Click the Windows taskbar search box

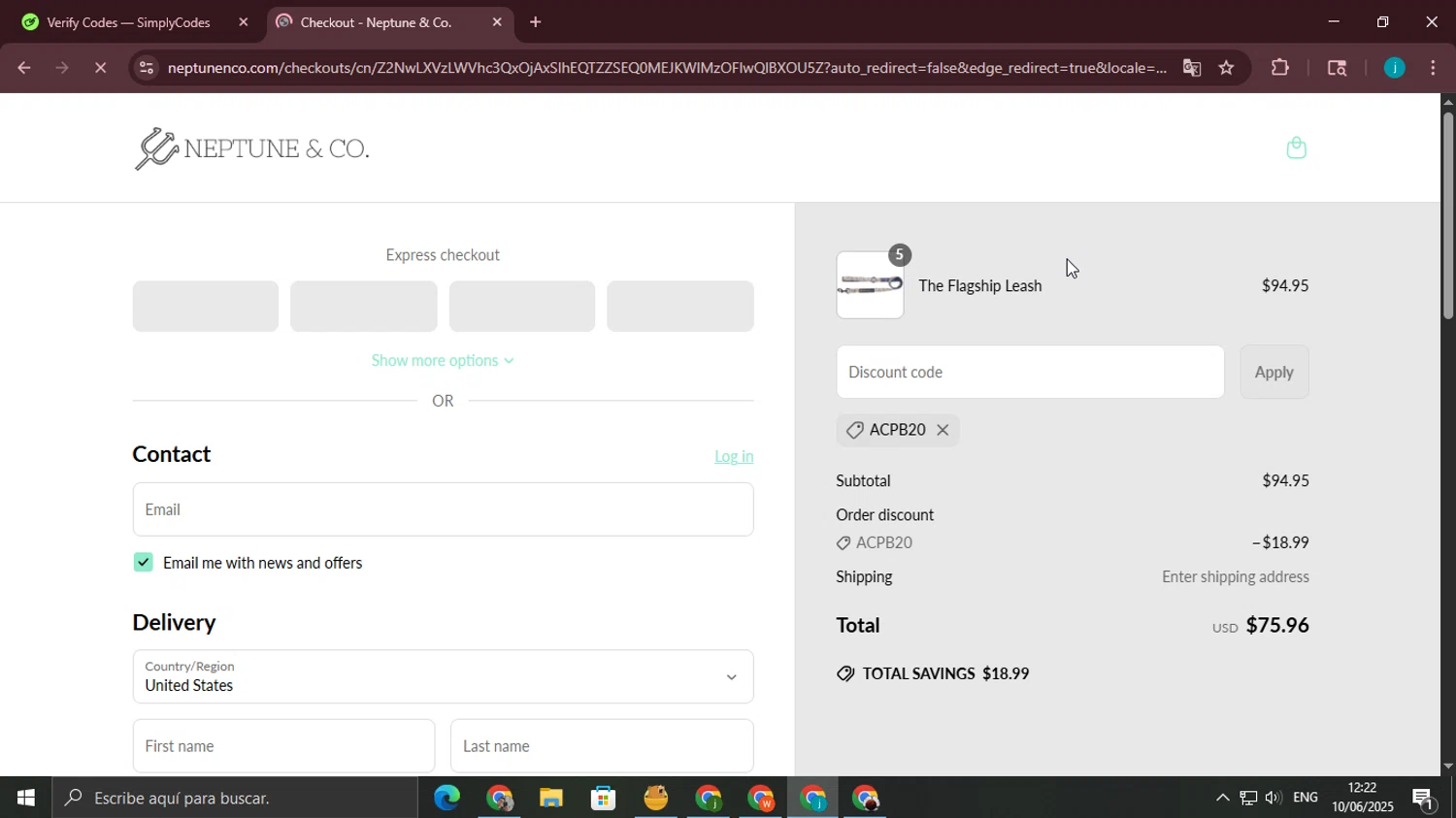coord(236,799)
